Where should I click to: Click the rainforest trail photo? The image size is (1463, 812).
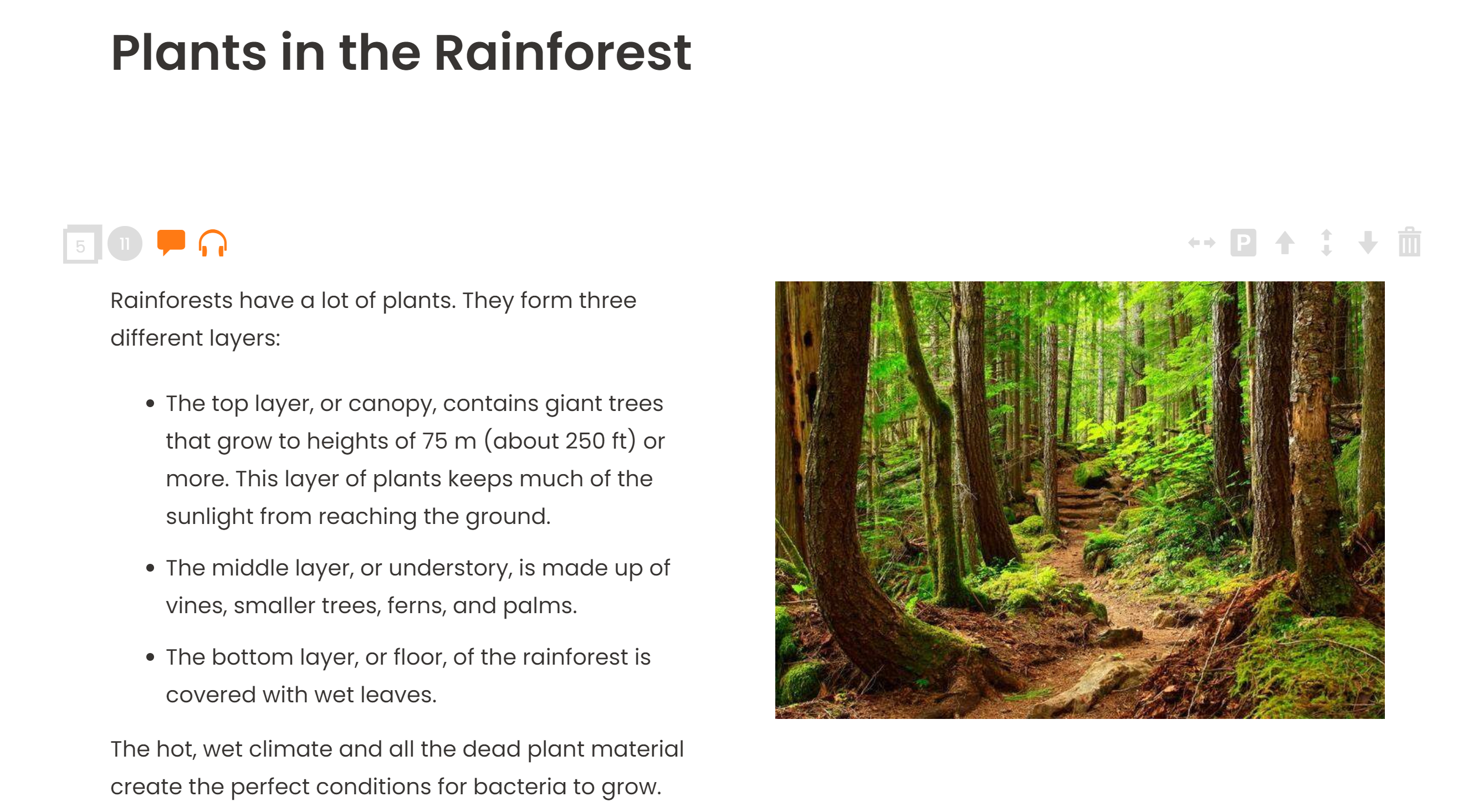click(1080, 500)
